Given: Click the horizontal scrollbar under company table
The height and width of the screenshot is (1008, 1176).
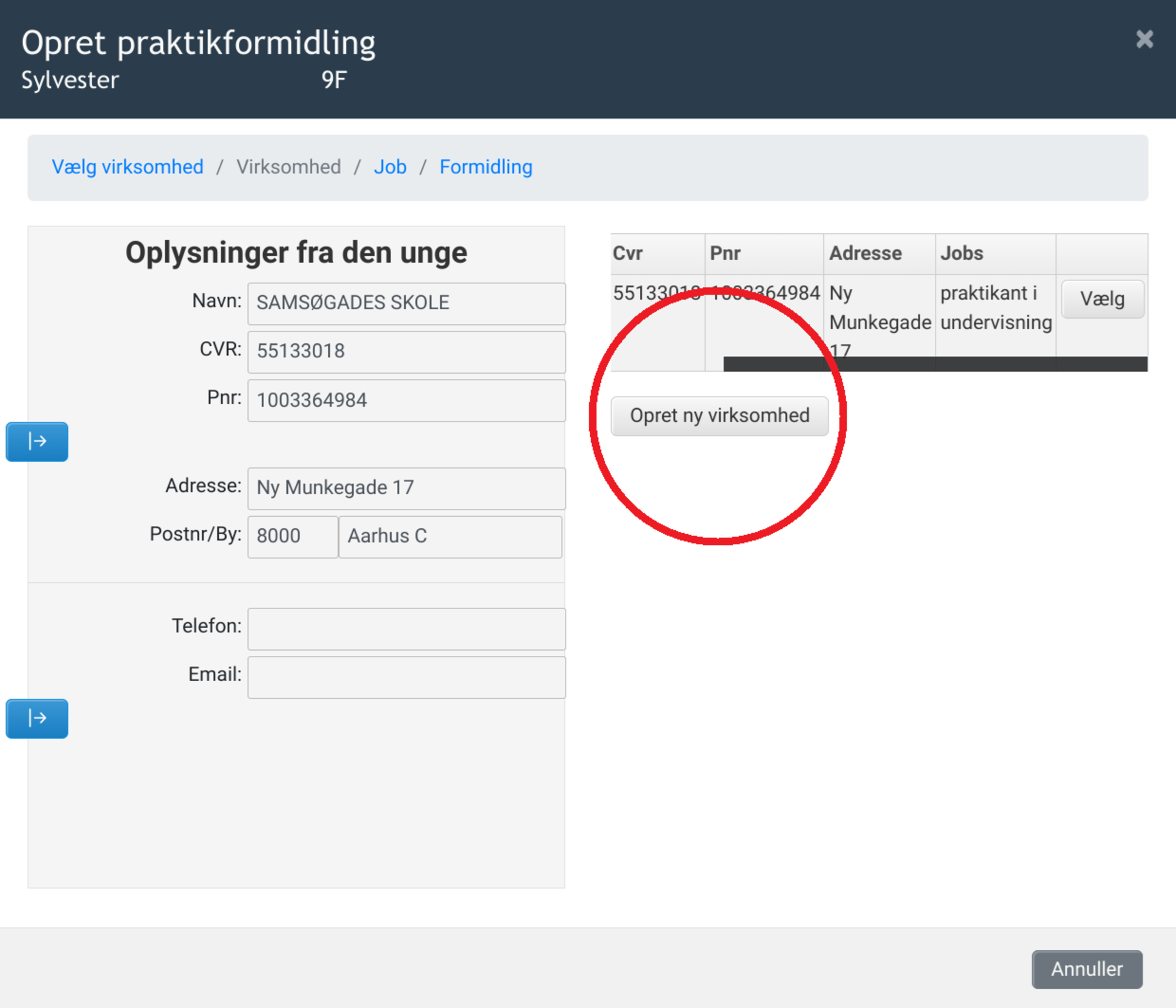Looking at the screenshot, I should [935, 364].
